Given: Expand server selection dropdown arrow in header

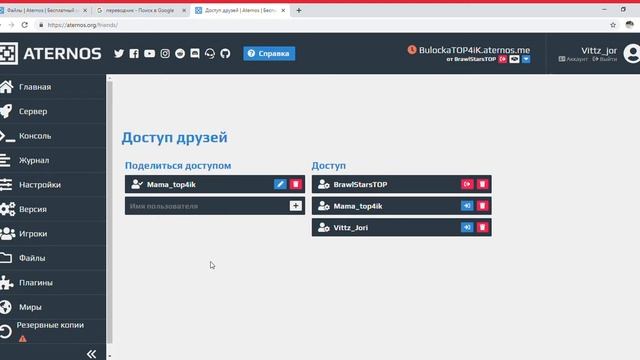Looking at the screenshot, I should [526, 59].
